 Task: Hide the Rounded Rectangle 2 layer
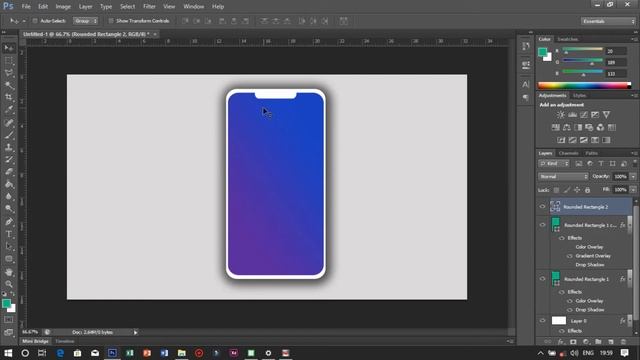tap(542, 207)
